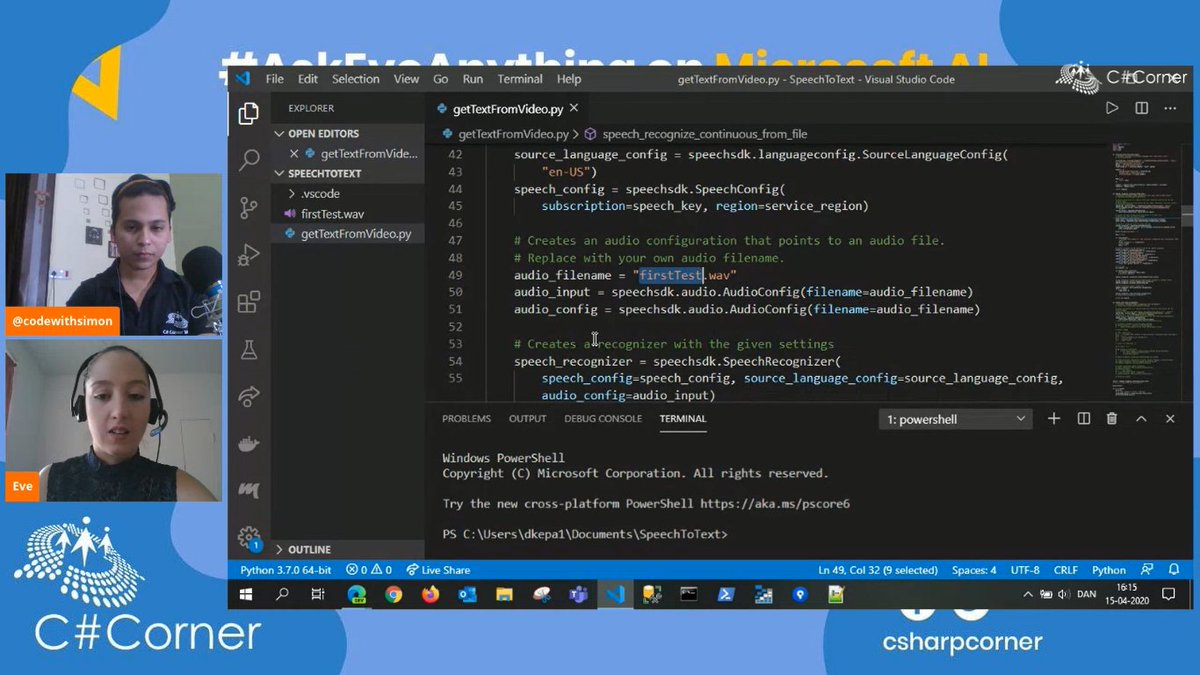
Task: Switch to the Output panel tab
Action: coord(527,419)
